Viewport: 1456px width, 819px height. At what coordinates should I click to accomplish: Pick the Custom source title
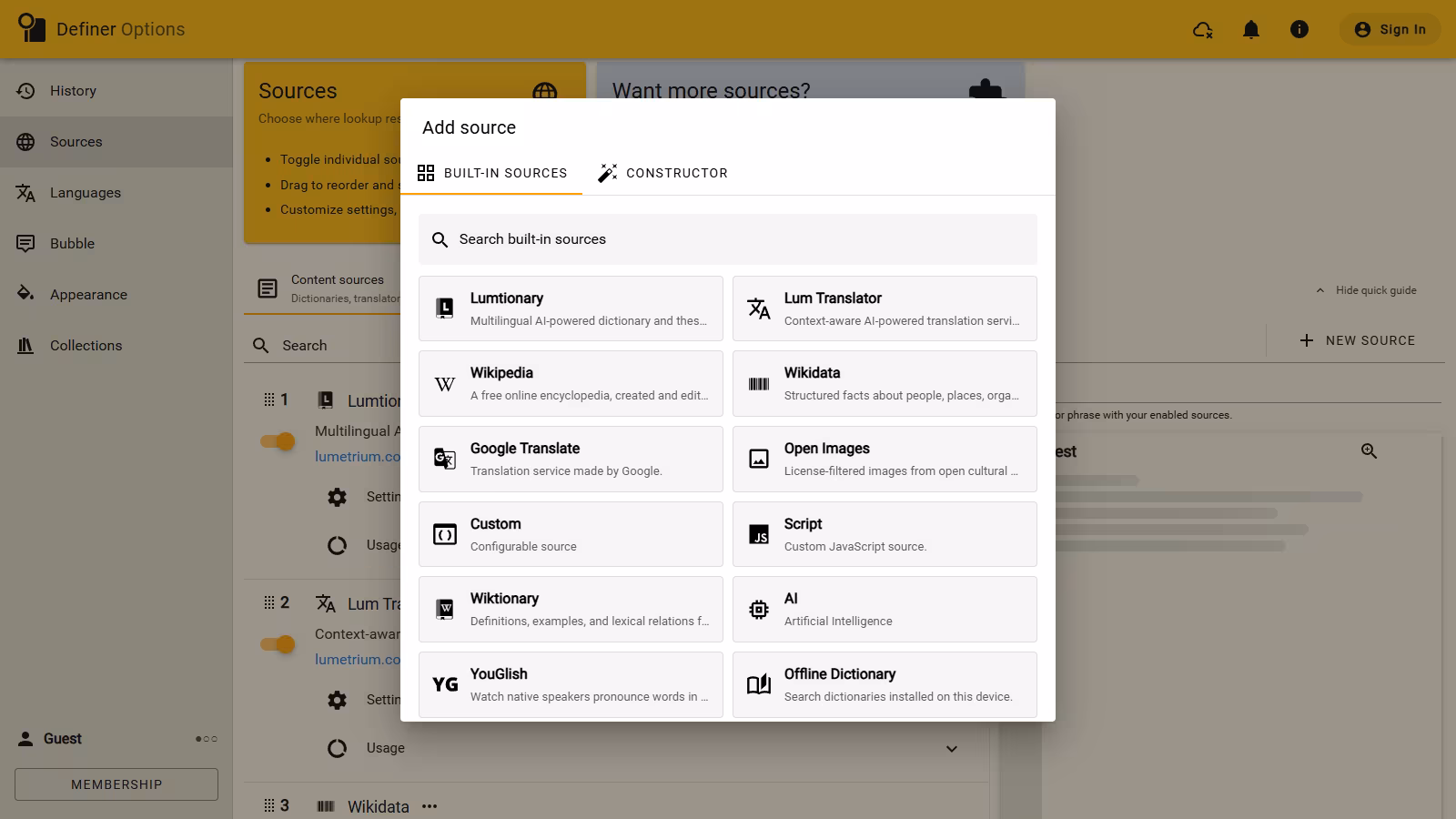(x=496, y=524)
